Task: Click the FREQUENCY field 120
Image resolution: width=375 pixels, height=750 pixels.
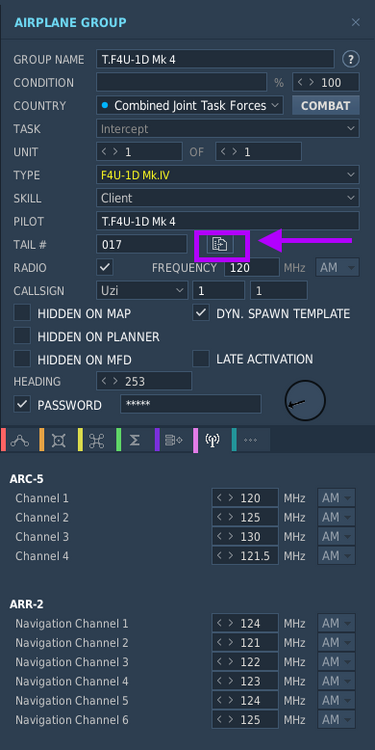Action: click(x=252, y=267)
